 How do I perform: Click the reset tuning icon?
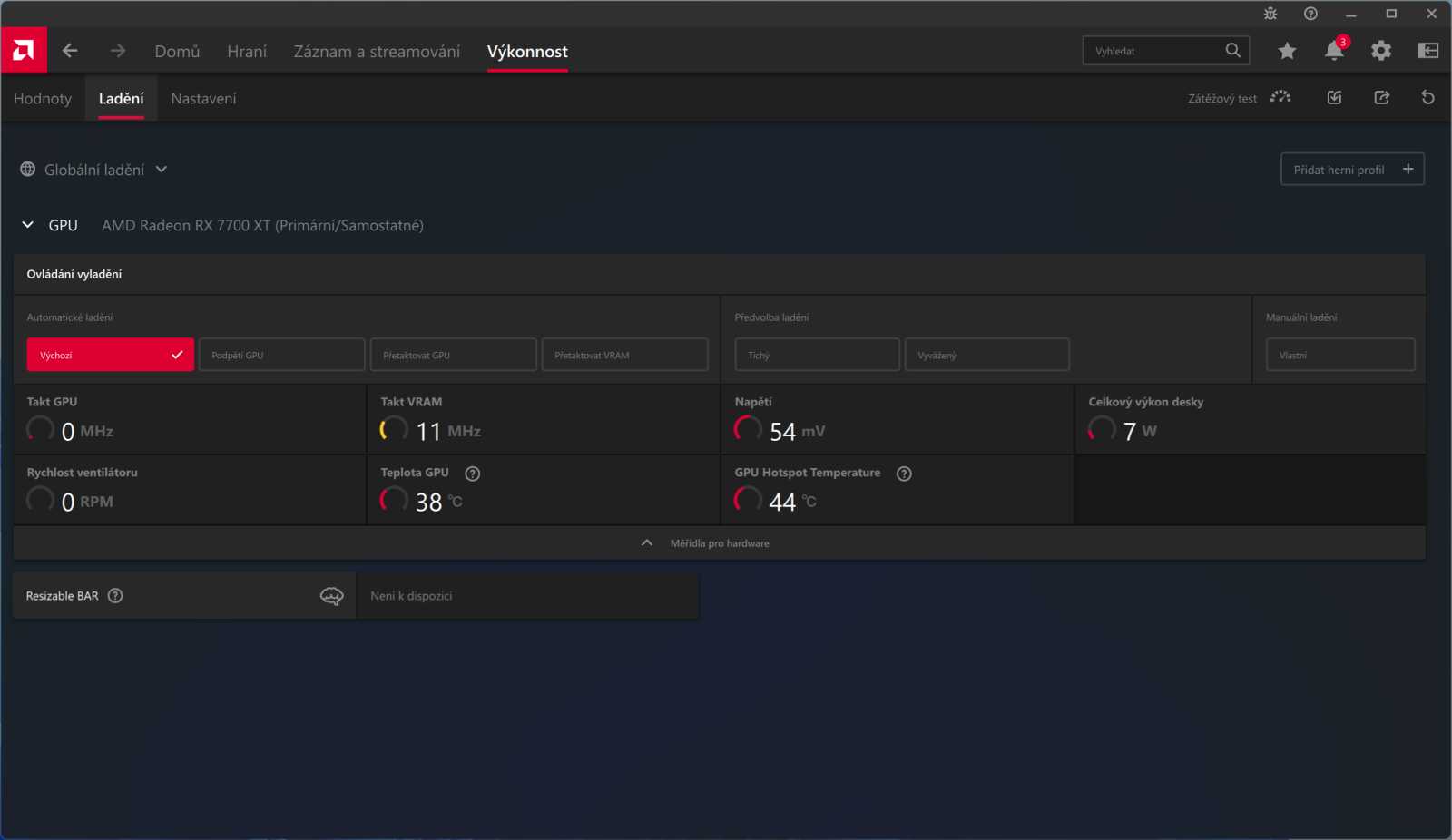point(1427,97)
